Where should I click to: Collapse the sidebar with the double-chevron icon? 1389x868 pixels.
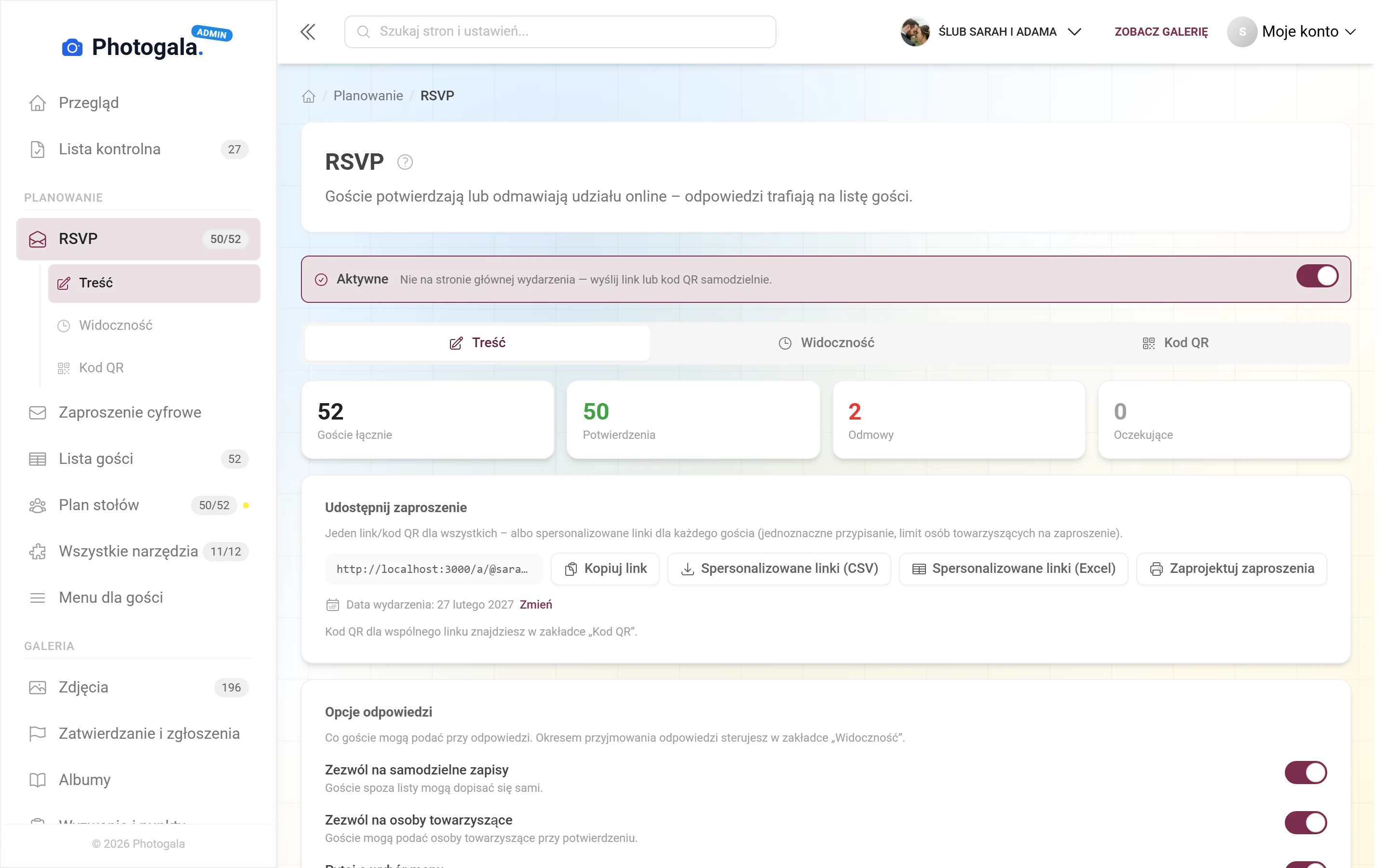click(308, 31)
